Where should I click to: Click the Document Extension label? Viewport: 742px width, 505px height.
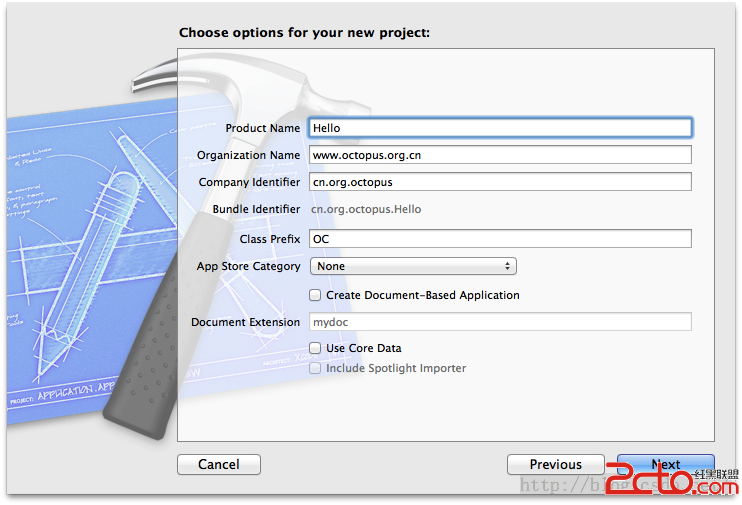click(246, 322)
